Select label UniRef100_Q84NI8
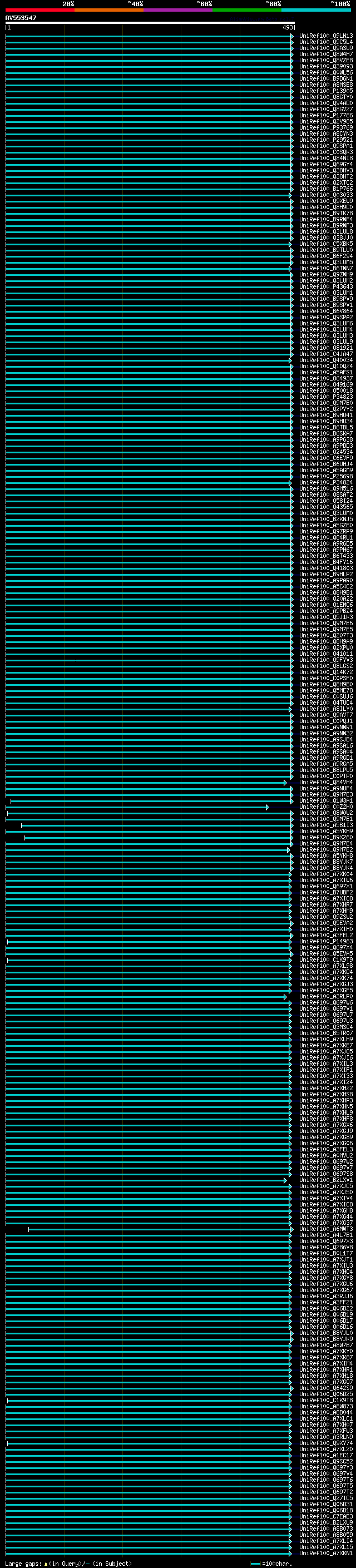This screenshot has height=1568, width=356. pyautogui.click(x=325, y=159)
